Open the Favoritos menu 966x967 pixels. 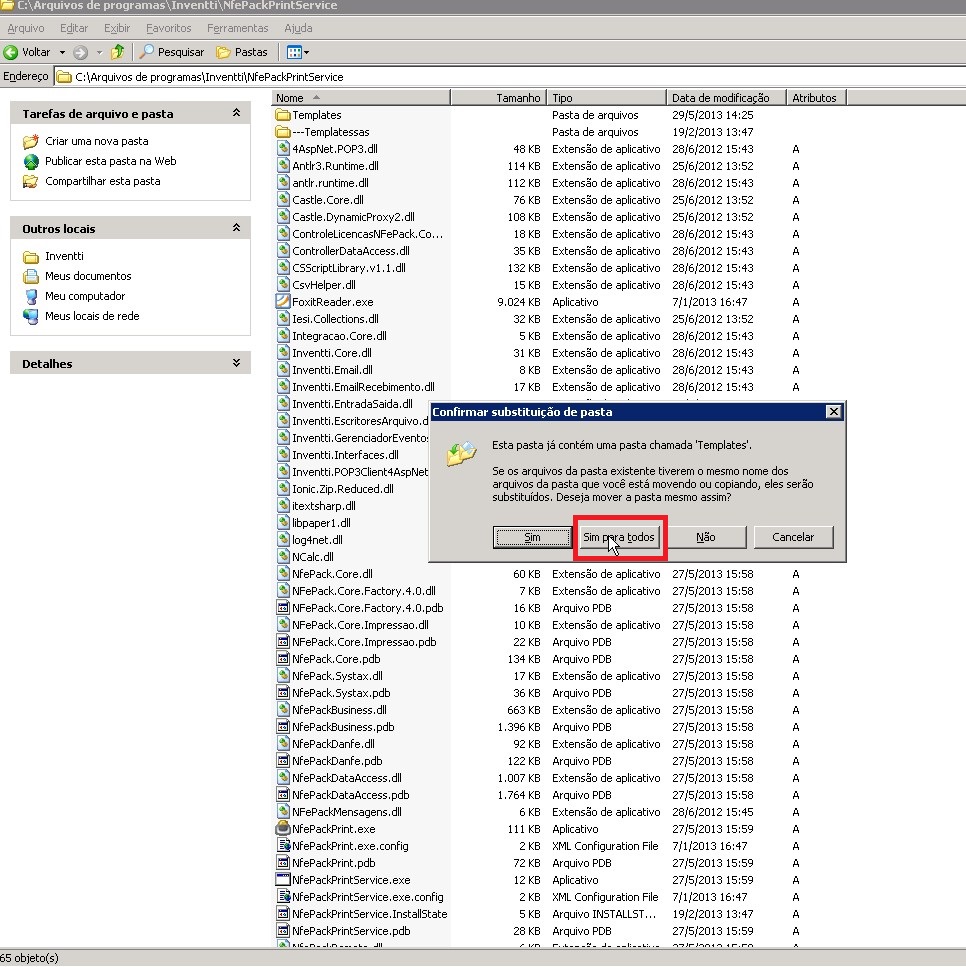click(168, 29)
